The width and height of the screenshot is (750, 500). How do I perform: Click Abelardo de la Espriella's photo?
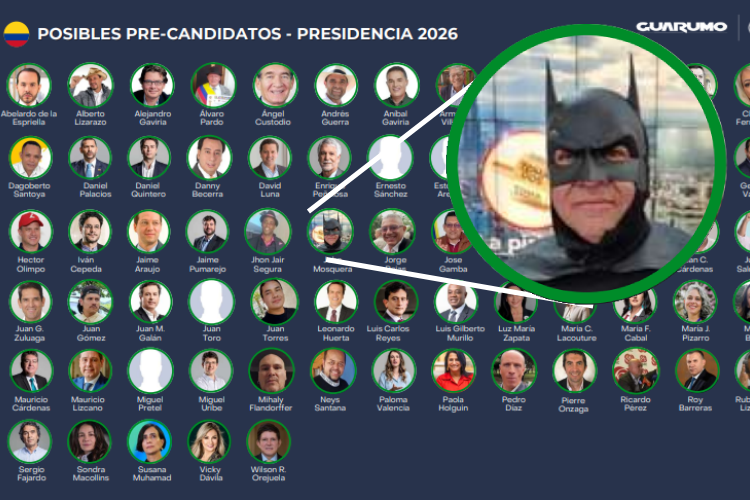click(x=29, y=86)
